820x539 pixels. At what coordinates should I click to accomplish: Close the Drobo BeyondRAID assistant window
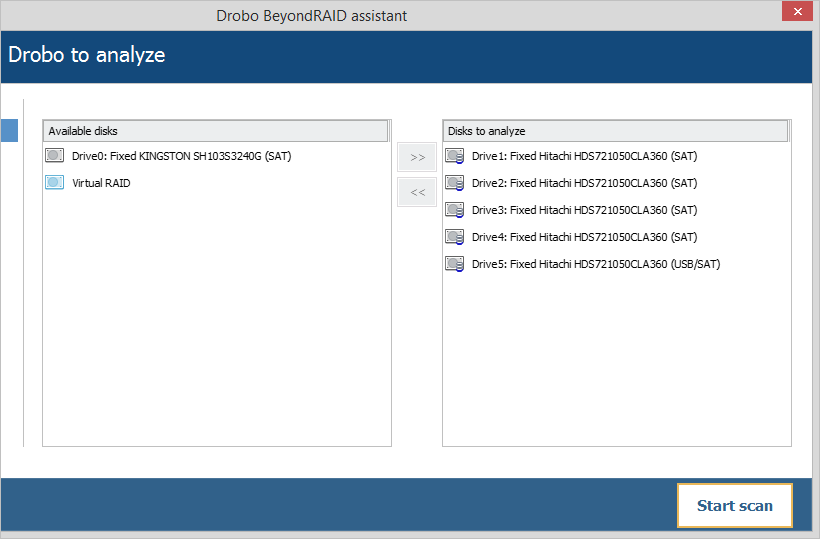pyautogui.click(x=797, y=11)
